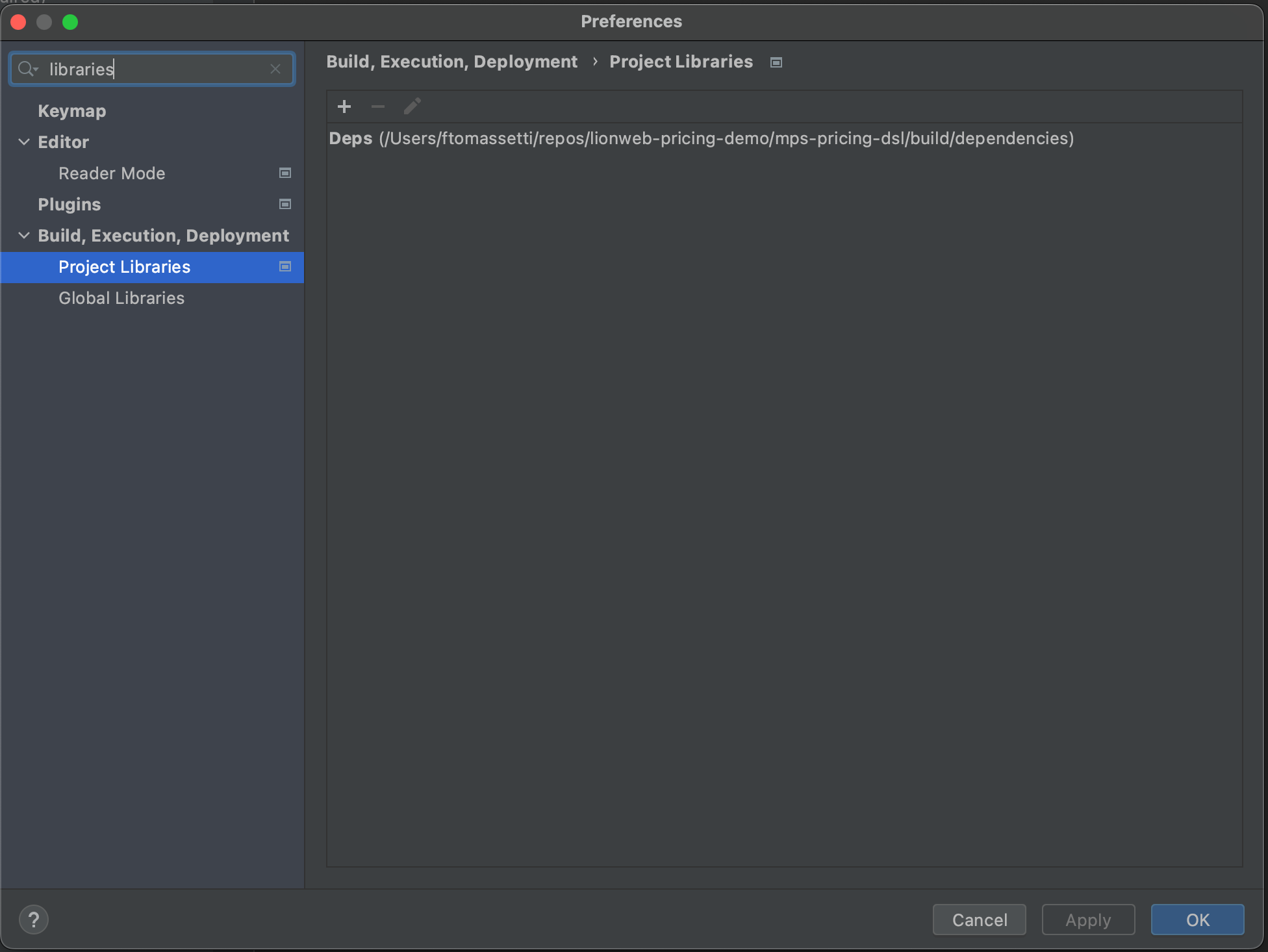Click the Build, Execution, Deployment breadcrumb
The width and height of the screenshot is (1268, 952).
(452, 62)
